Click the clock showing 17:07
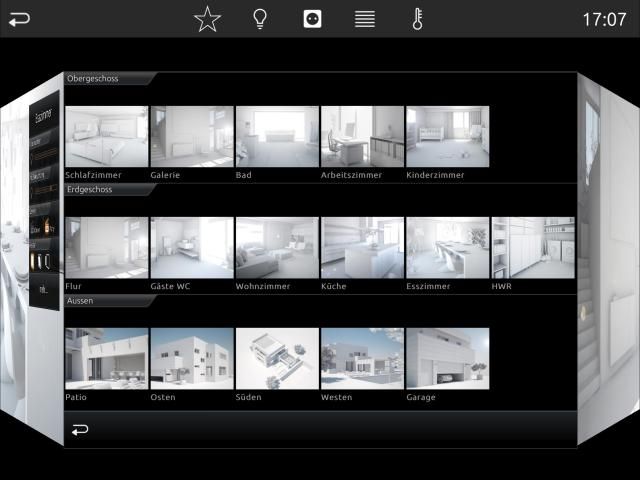 click(604, 19)
